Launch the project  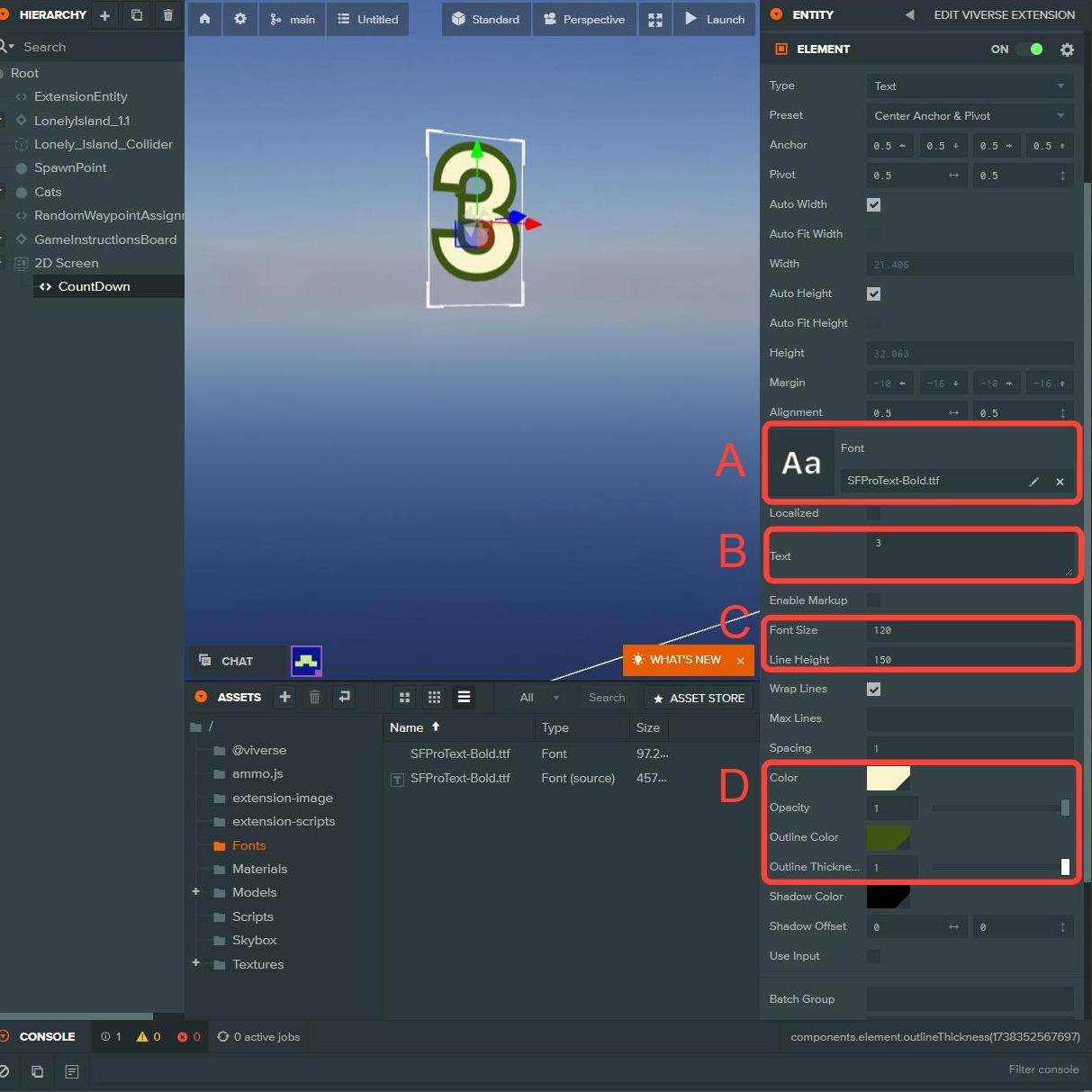click(715, 19)
